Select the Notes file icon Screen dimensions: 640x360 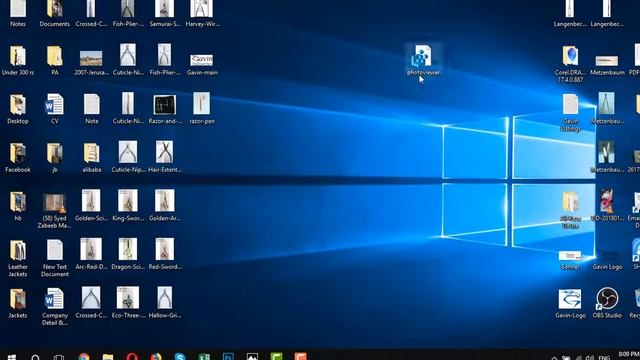[x=18, y=13]
